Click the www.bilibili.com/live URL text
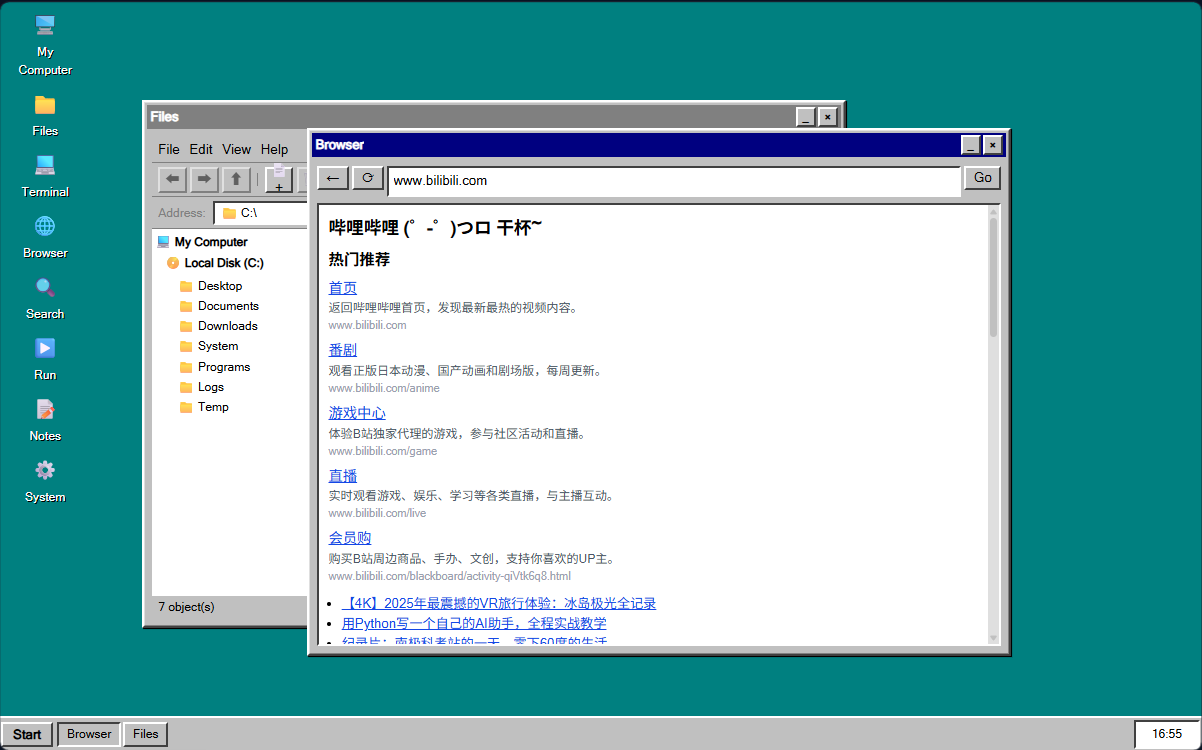The image size is (1202, 750). (x=377, y=513)
